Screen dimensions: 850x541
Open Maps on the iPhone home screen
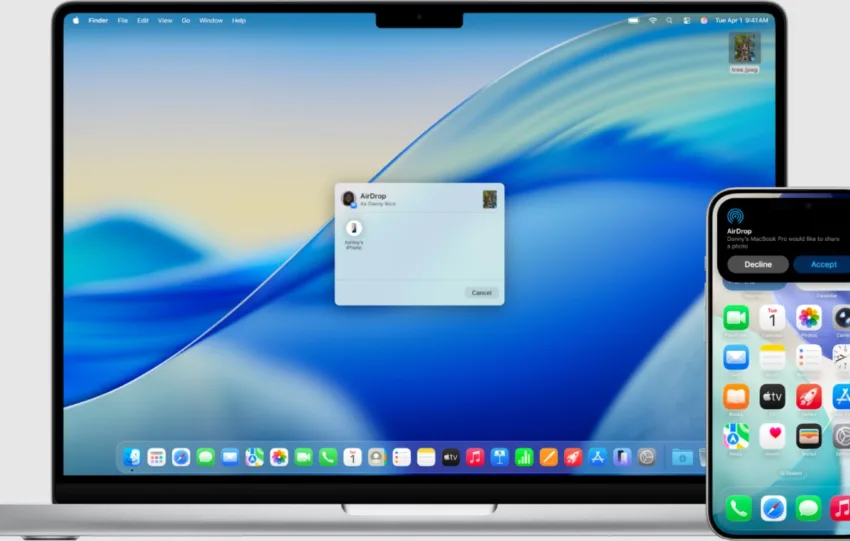[736, 436]
